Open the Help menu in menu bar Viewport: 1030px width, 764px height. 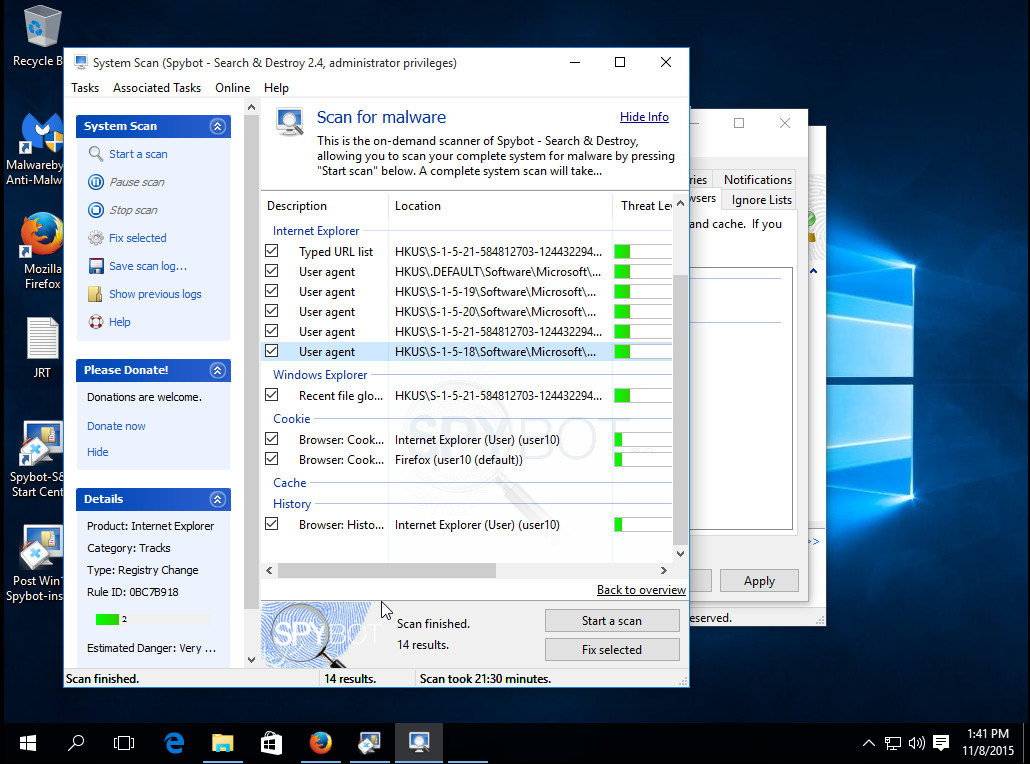pos(276,88)
